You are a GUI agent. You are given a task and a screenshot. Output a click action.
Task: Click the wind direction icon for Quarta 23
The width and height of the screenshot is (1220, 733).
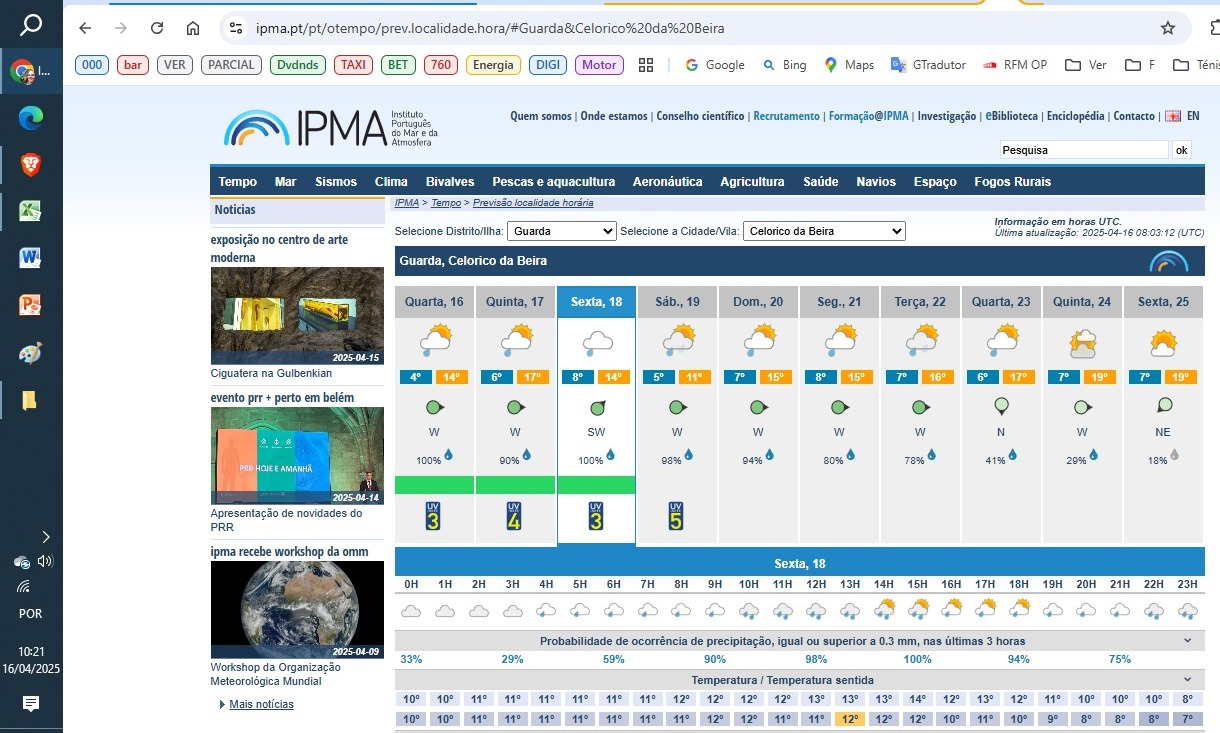pyautogui.click(x=1001, y=407)
